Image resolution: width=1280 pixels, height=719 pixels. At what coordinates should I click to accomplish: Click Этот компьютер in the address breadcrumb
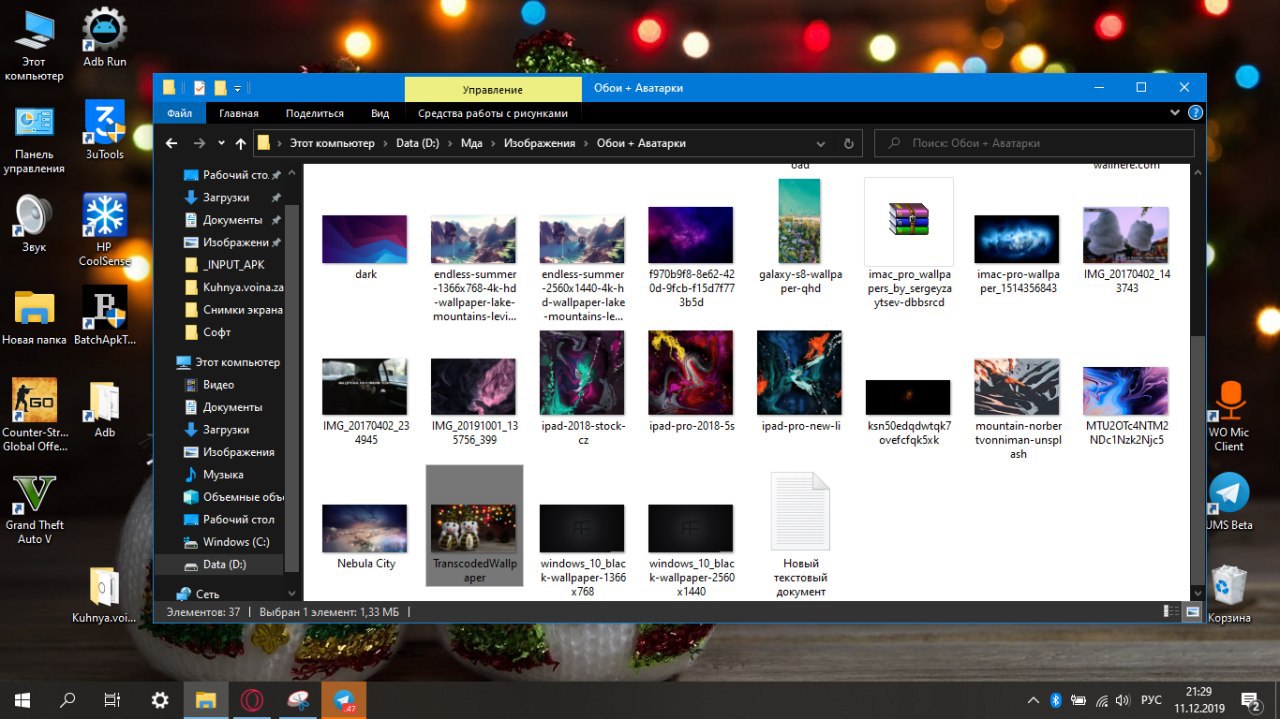coord(332,143)
